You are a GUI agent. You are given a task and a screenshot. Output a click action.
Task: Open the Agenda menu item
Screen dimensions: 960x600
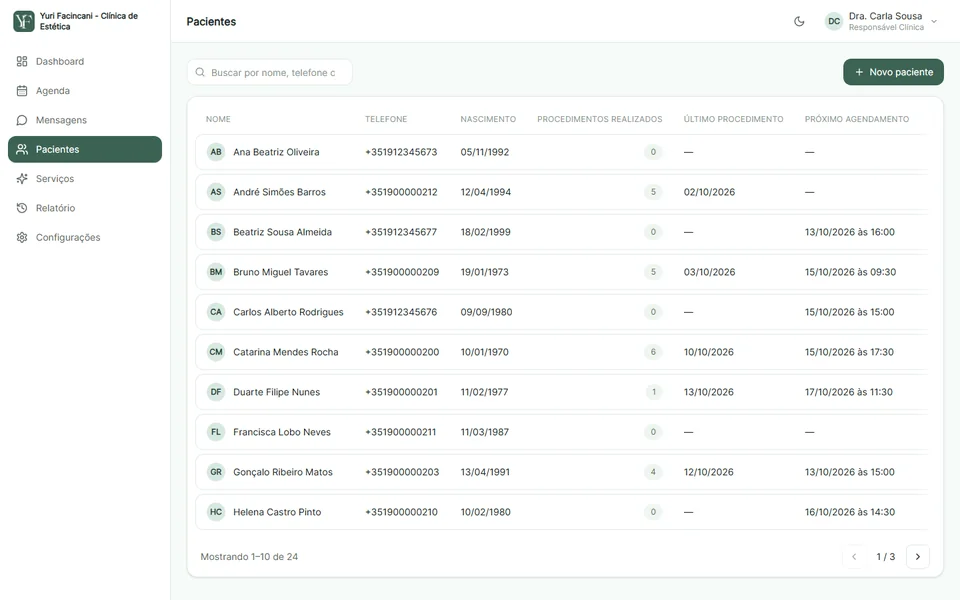[84, 91]
